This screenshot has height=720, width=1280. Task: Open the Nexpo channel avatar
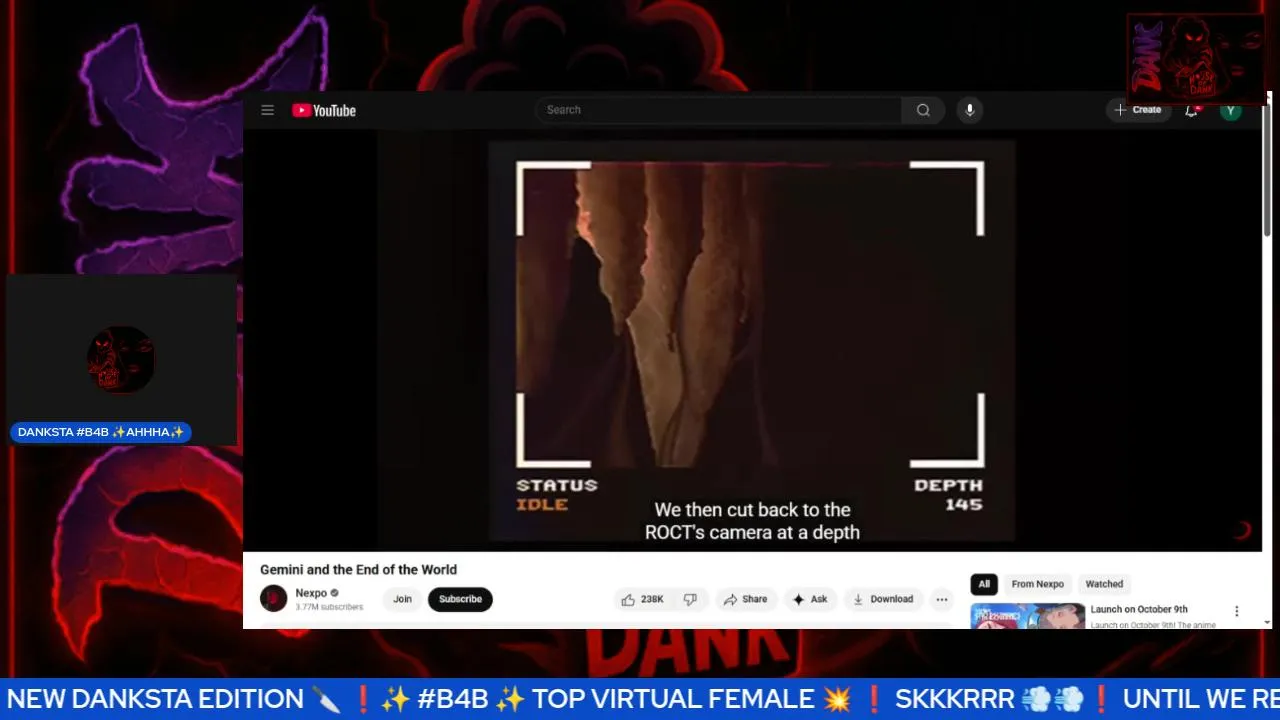tap(273, 599)
